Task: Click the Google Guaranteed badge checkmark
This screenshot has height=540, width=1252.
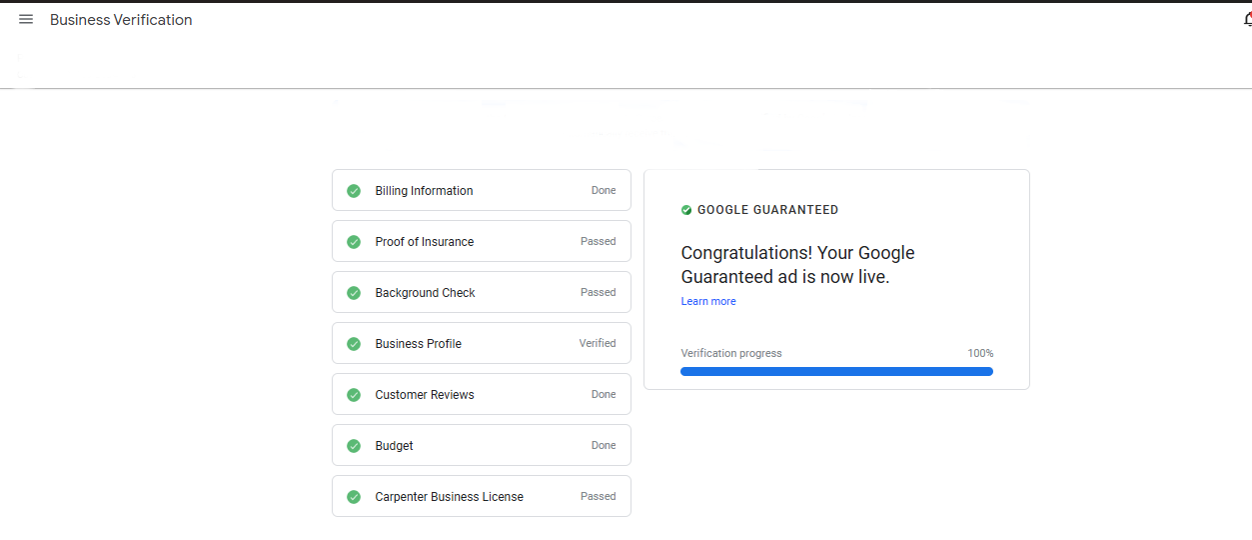Action: pyautogui.click(x=686, y=210)
